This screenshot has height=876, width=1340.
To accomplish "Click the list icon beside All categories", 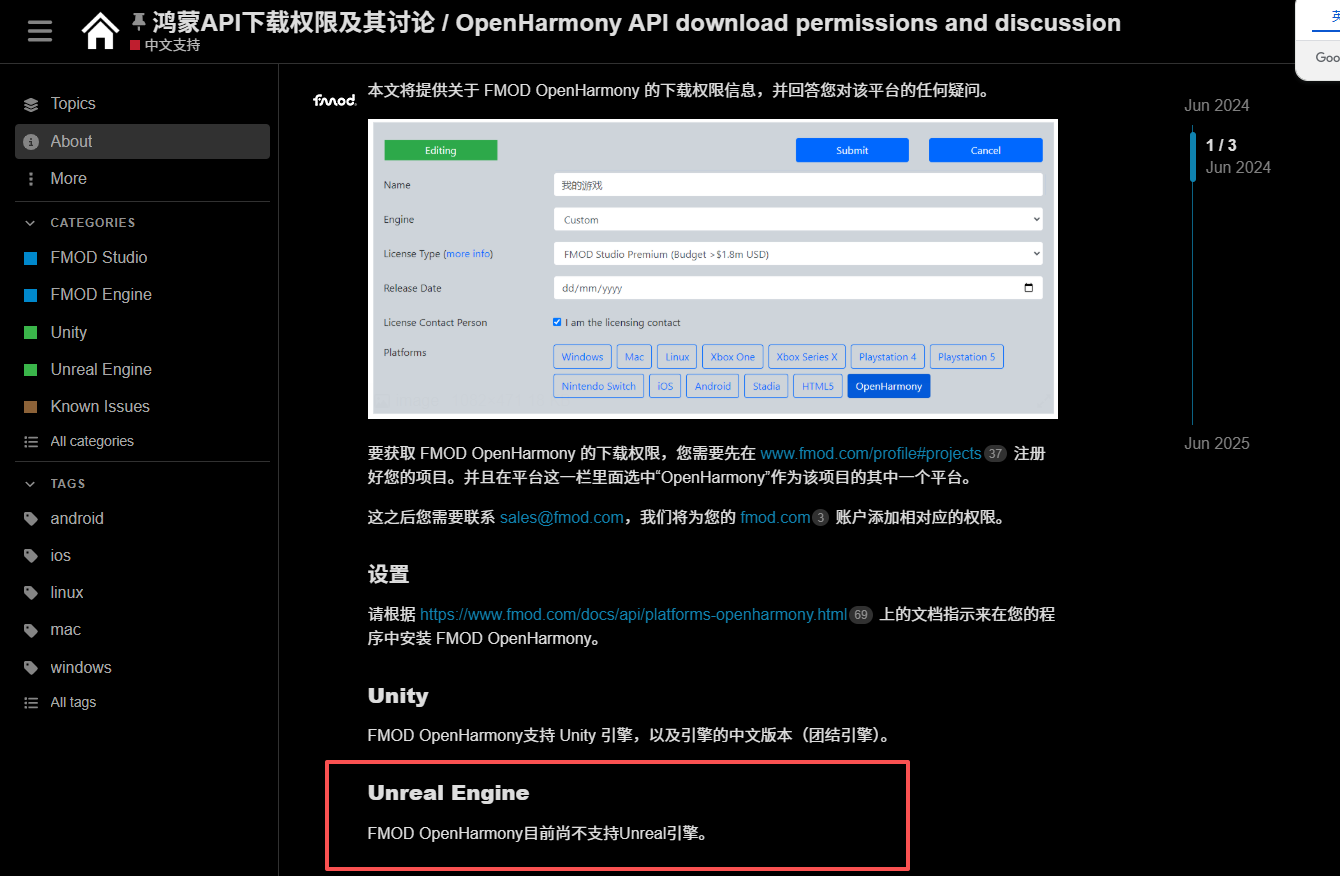I will [31, 442].
